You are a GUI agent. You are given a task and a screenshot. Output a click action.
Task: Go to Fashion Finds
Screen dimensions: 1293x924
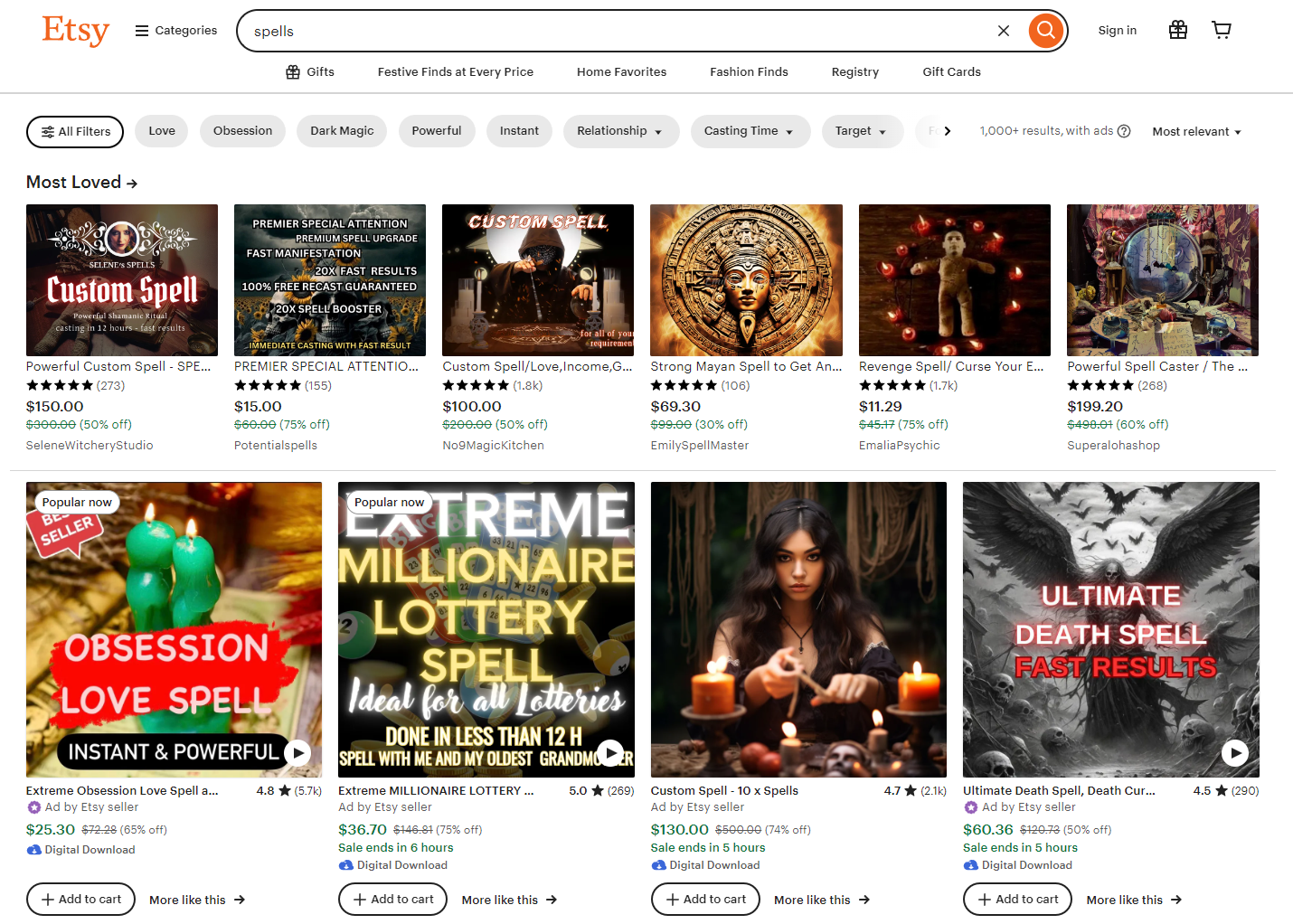coord(750,72)
